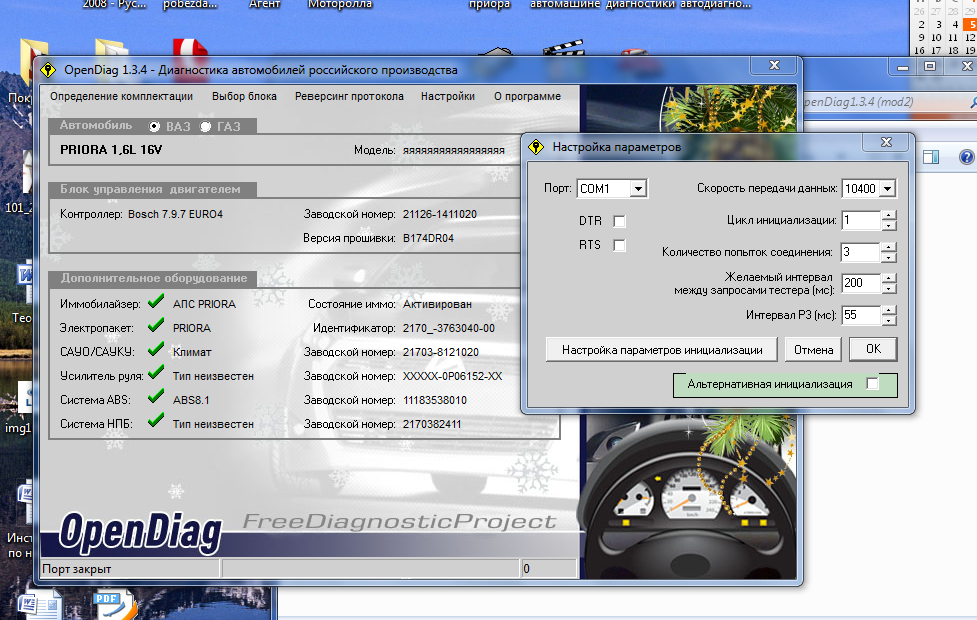
Task: Minimize the background explorer window
Action: (x=903, y=66)
